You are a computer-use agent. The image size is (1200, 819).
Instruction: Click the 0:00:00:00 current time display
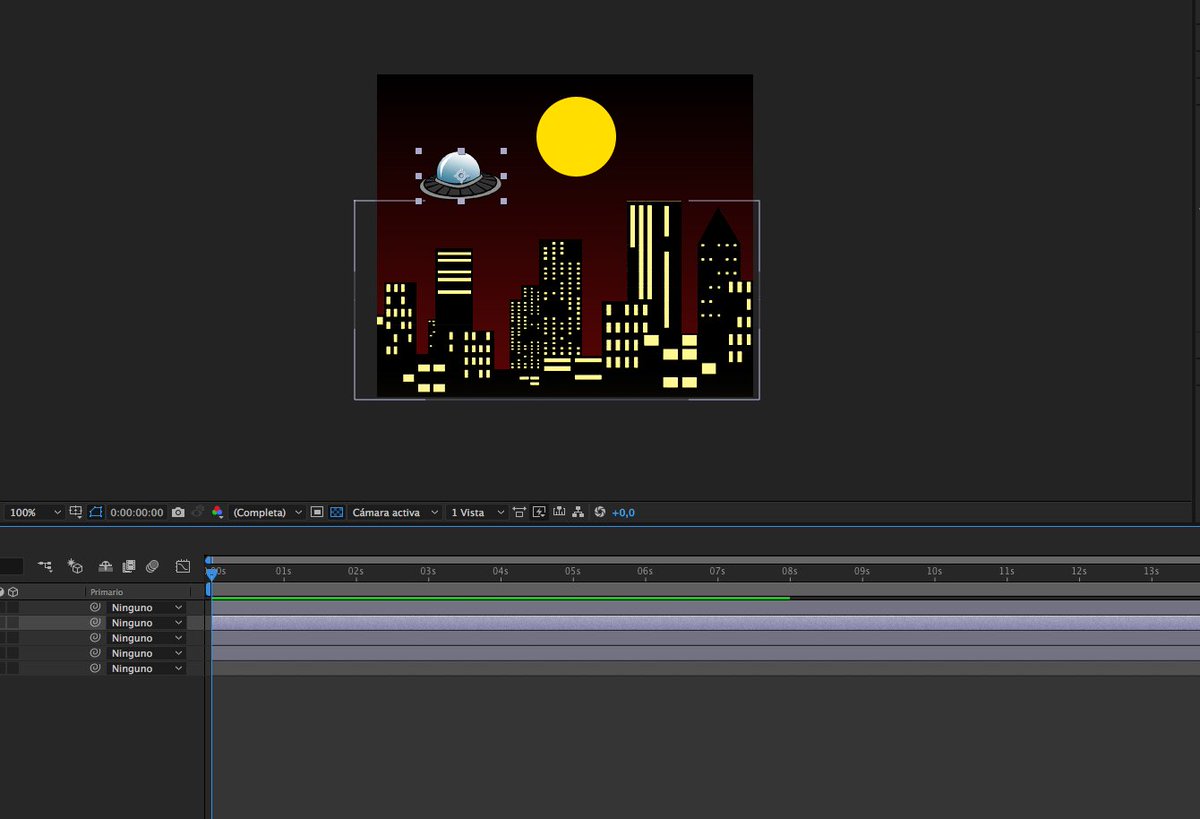(137, 513)
